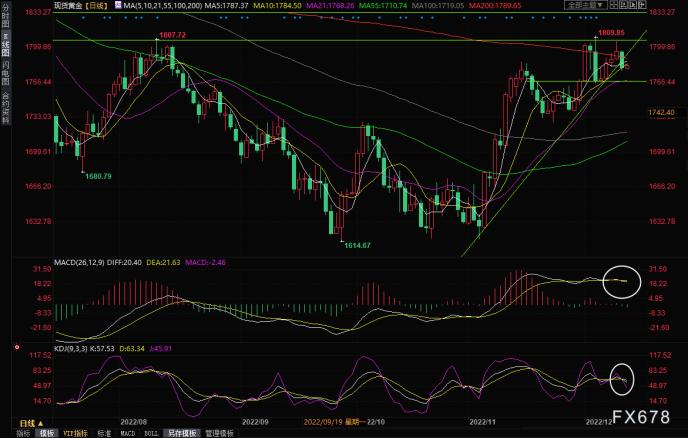The image size is (688, 438).
Task: Click the D:63.34 reading
Action: pos(132,348)
